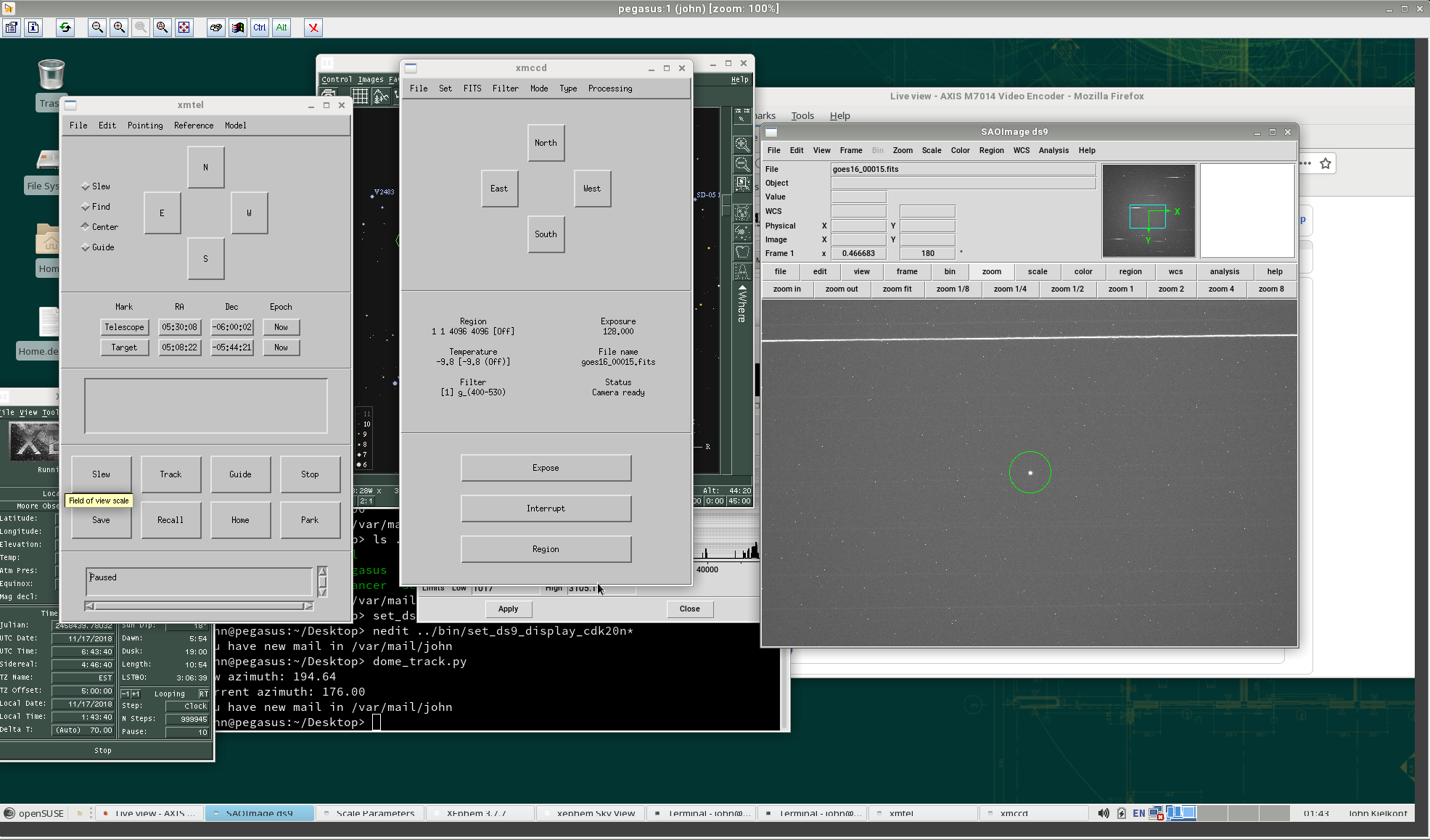Toggle coordinate grid icon in Sky View
The height and width of the screenshot is (840, 1430).
point(361,96)
